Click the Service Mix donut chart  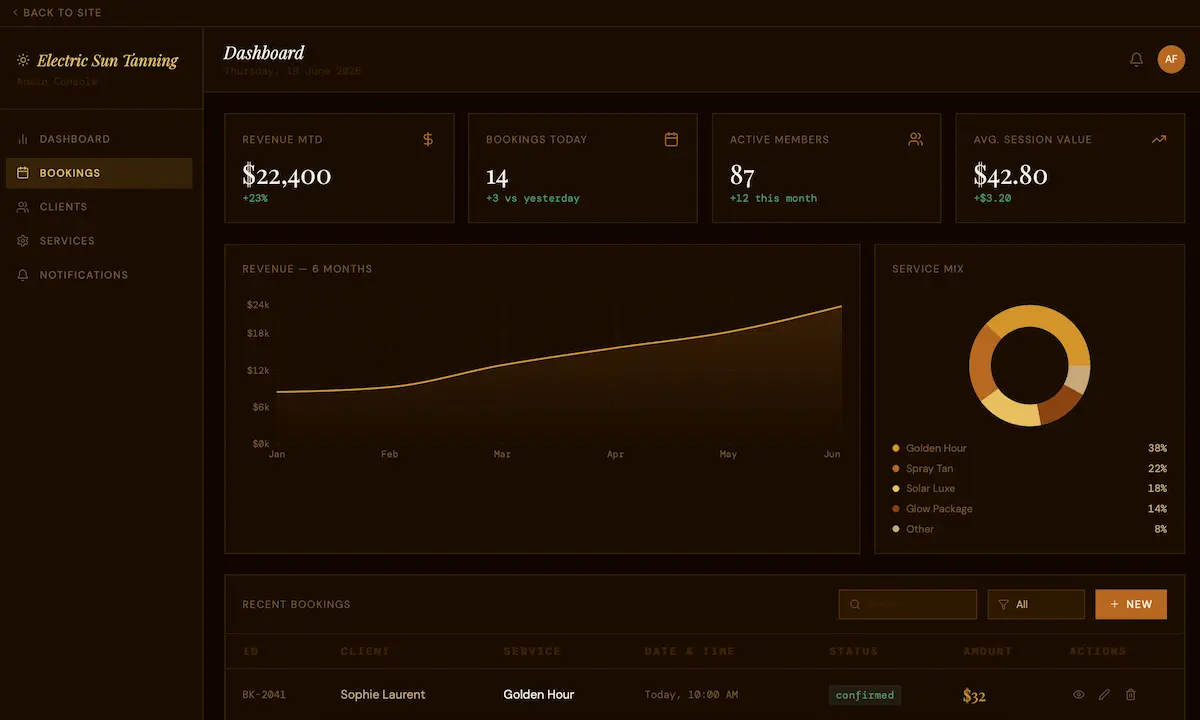click(1030, 366)
